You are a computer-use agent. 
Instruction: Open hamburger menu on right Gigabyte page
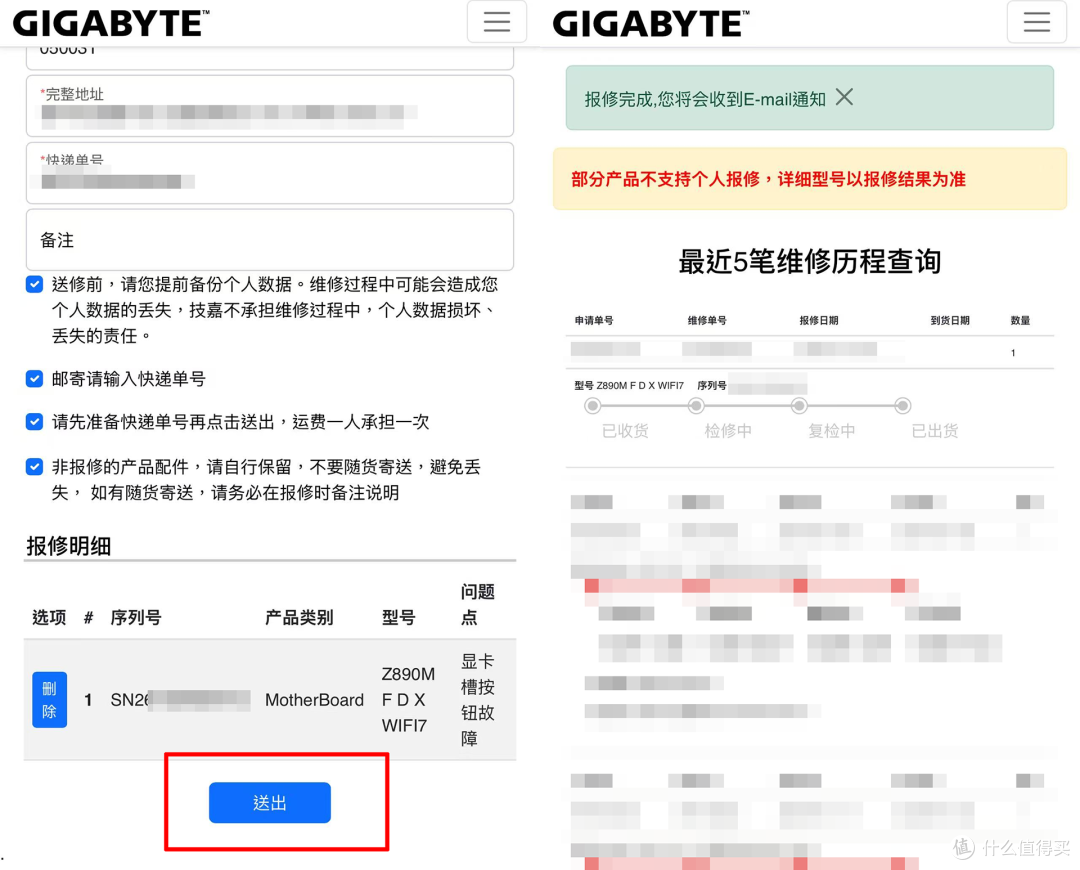[1036, 22]
